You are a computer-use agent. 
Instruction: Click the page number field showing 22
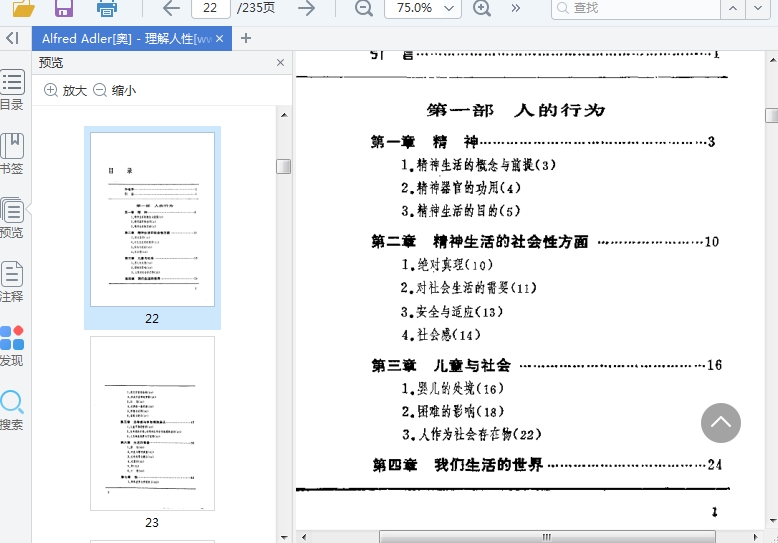210,8
